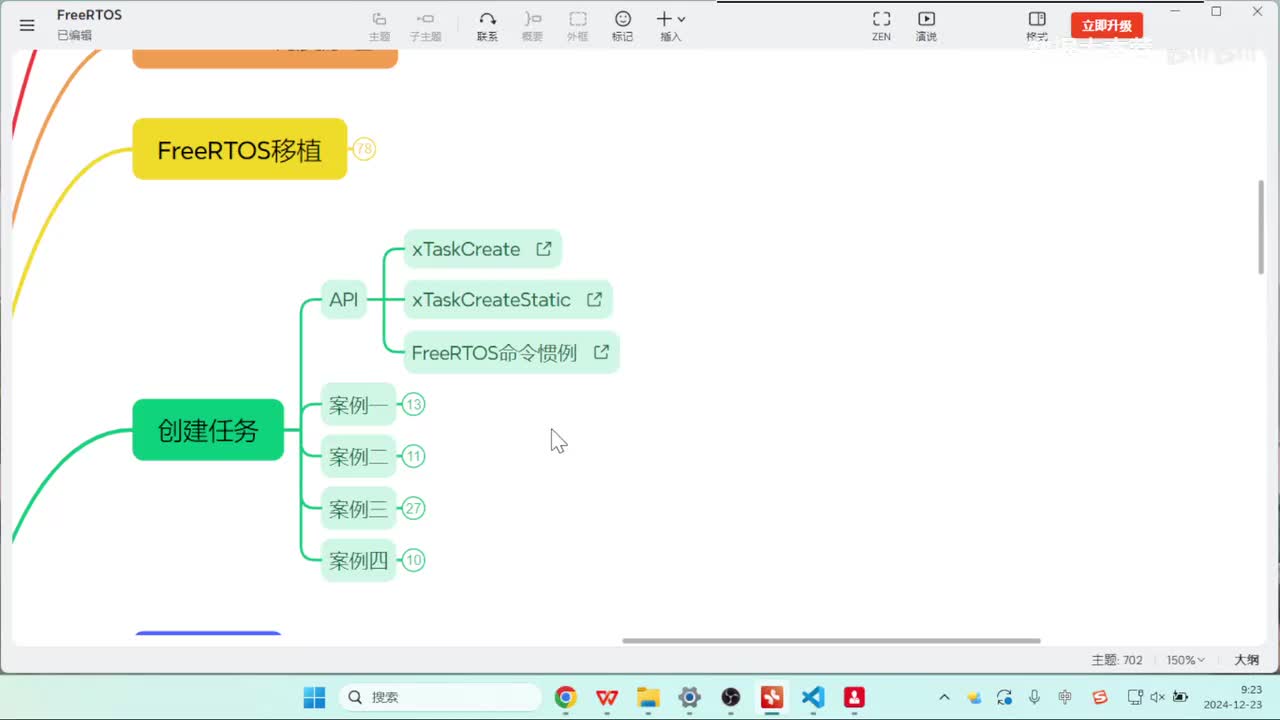Select the 创建任务 topic node
This screenshot has width=1280, height=720.
click(208, 430)
